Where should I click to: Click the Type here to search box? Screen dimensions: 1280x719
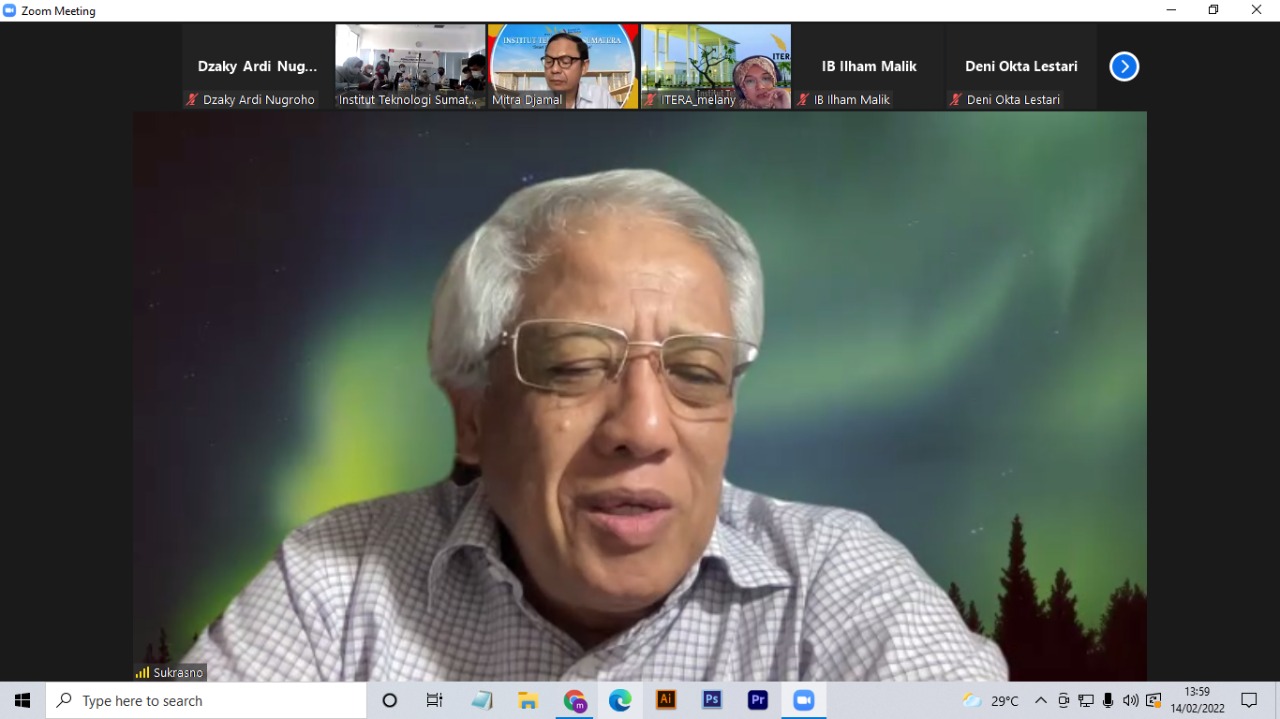click(x=206, y=701)
